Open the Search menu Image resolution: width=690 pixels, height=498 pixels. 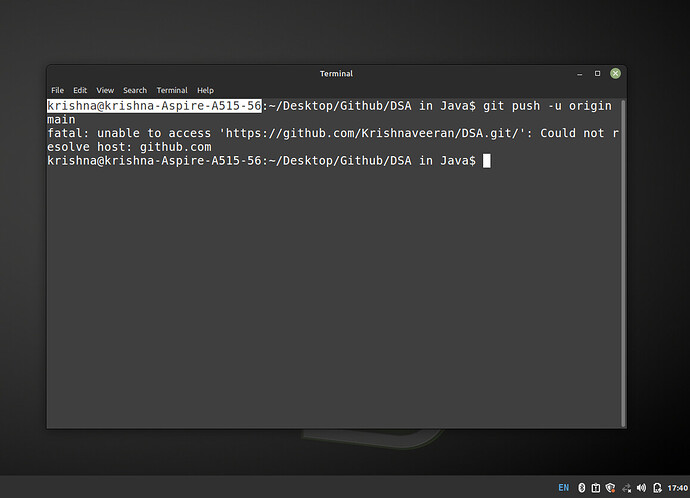(135, 90)
